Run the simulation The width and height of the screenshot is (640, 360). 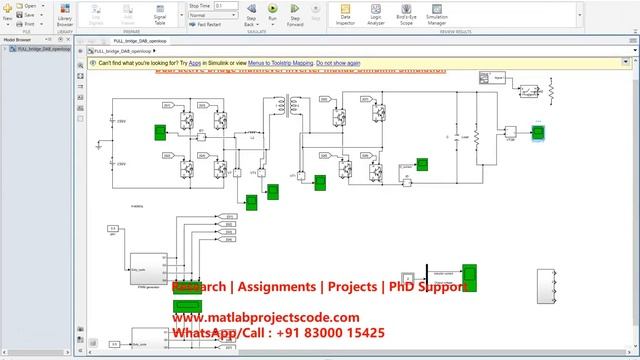[x=273, y=12]
